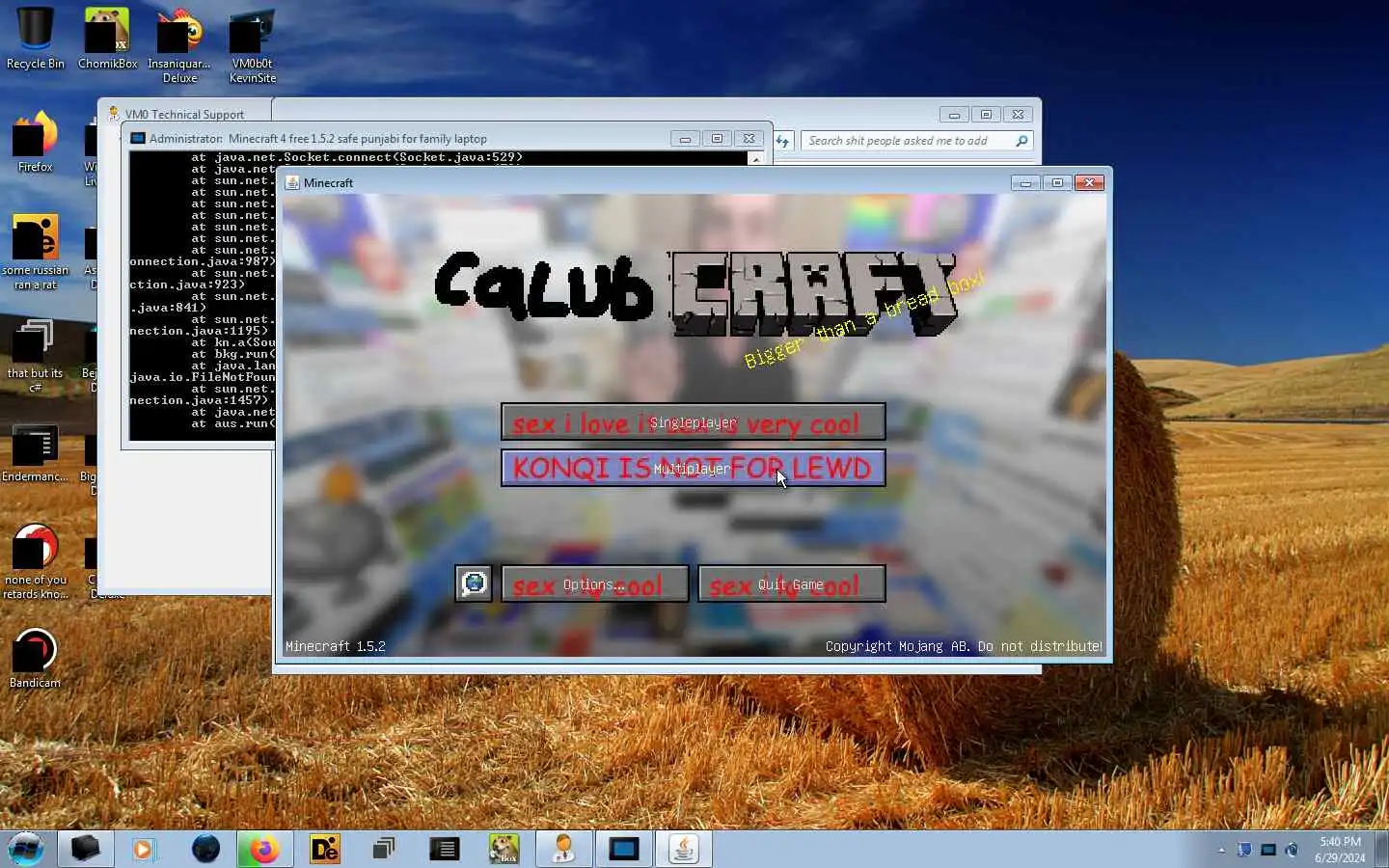The width and height of the screenshot is (1389, 868).
Task: Launch Firefox from the desktop icon
Action: pos(35,142)
